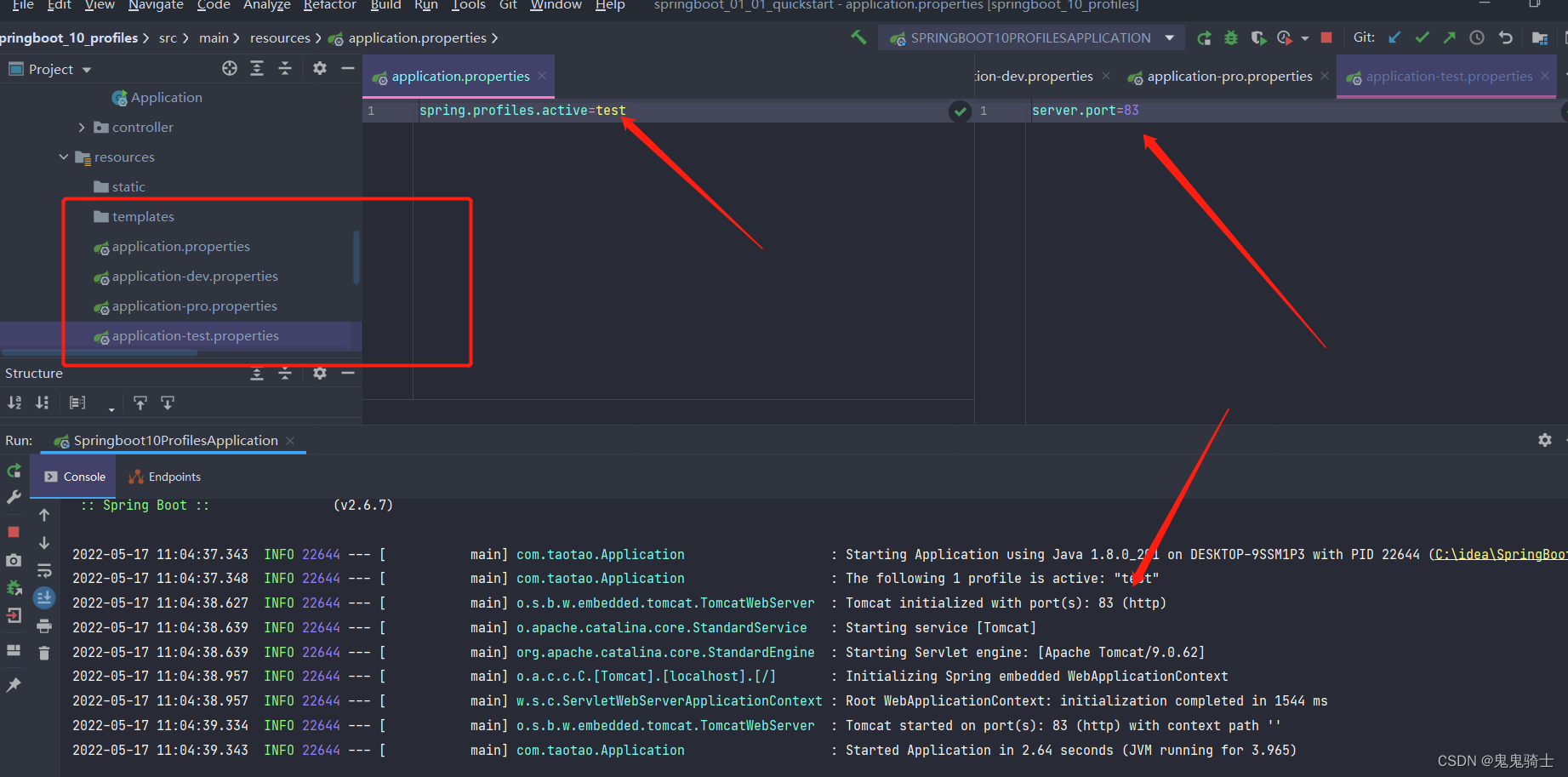Click Select Opened File target icon
The width and height of the screenshot is (1568, 777).
pos(230,68)
